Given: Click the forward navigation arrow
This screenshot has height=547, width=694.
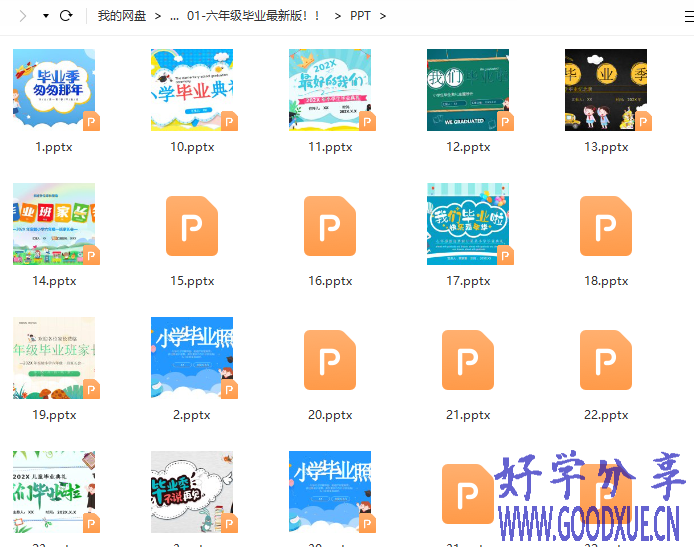Looking at the screenshot, I should coord(23,16).
